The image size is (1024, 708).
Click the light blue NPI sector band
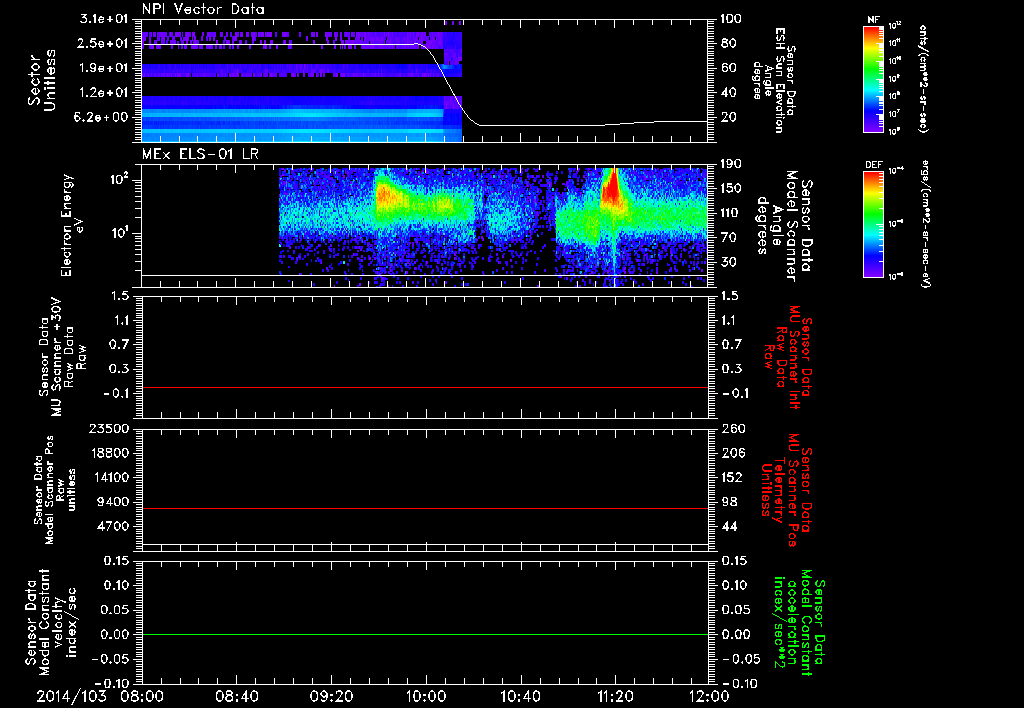tap(292, 113)
